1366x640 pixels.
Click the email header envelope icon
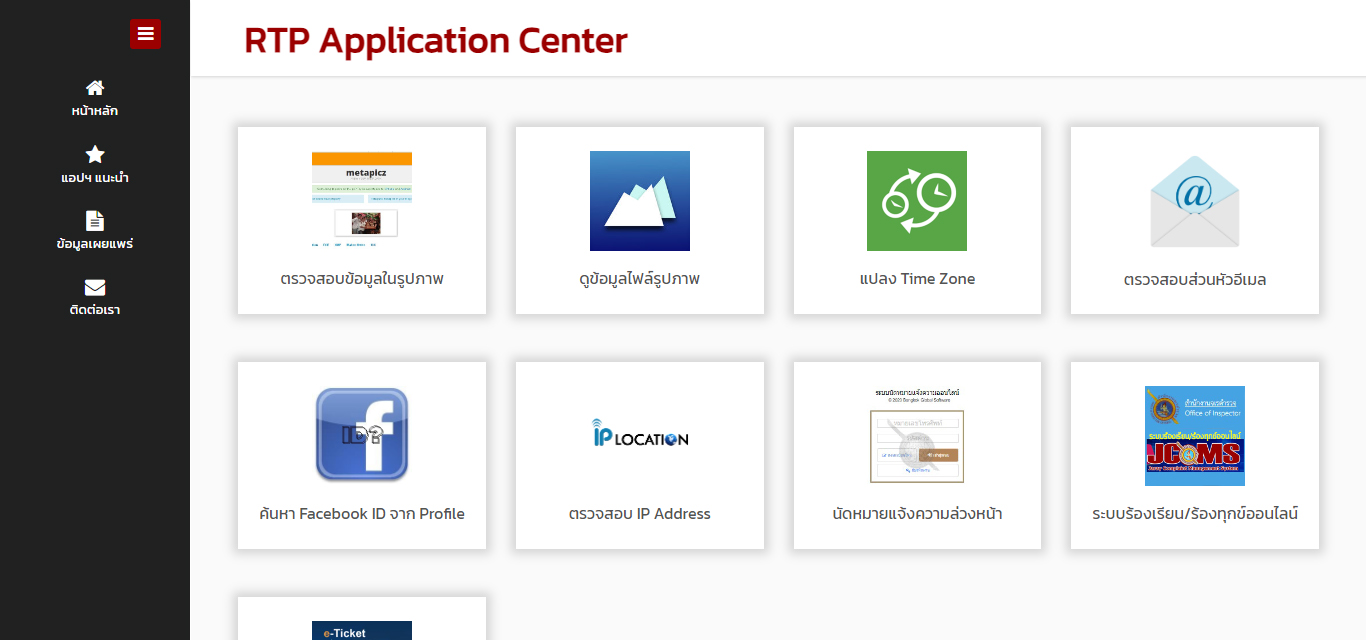(x=1194, y=201)
